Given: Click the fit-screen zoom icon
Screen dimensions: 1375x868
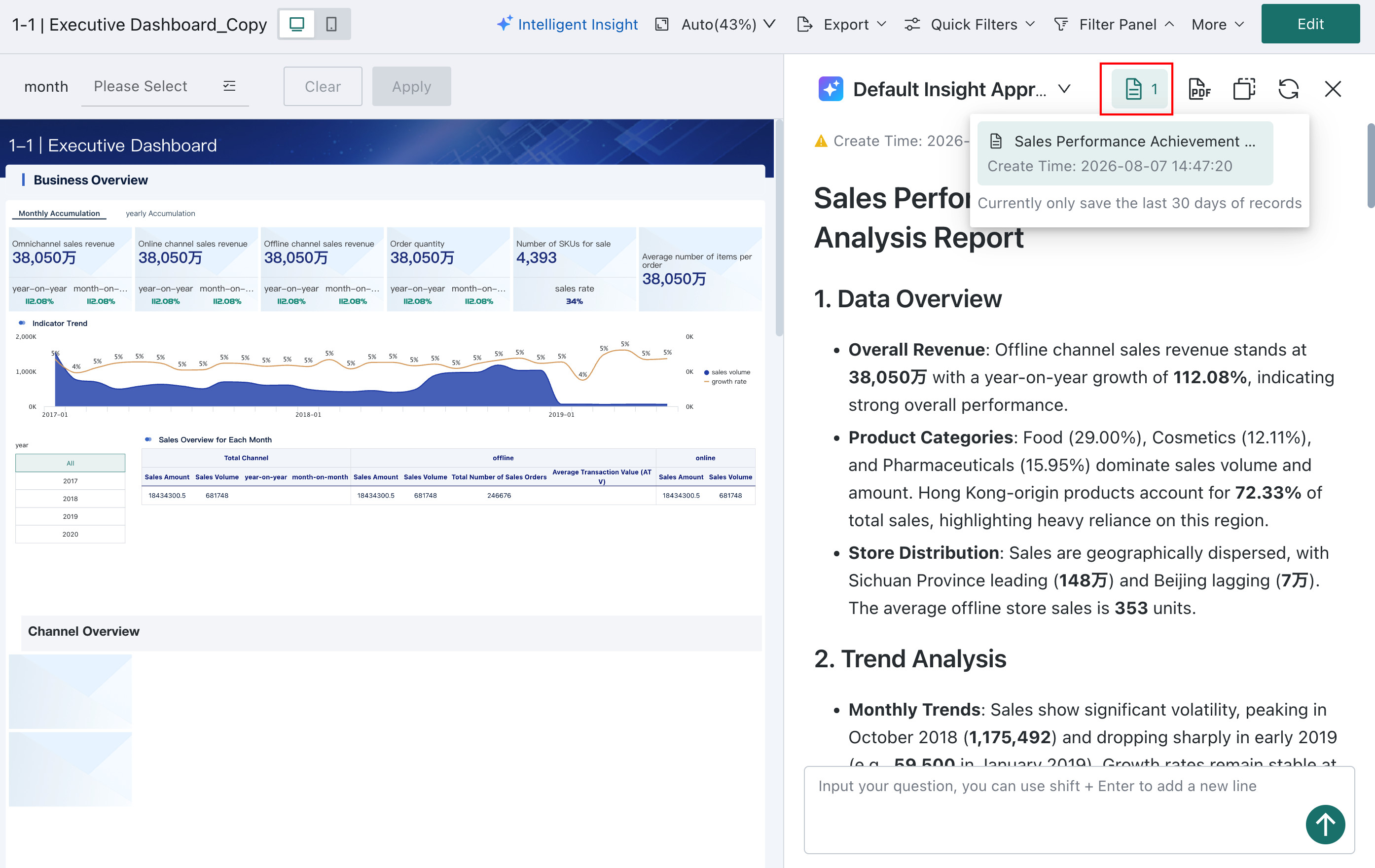Looking at the screenshot, I should tap(662, 24).
